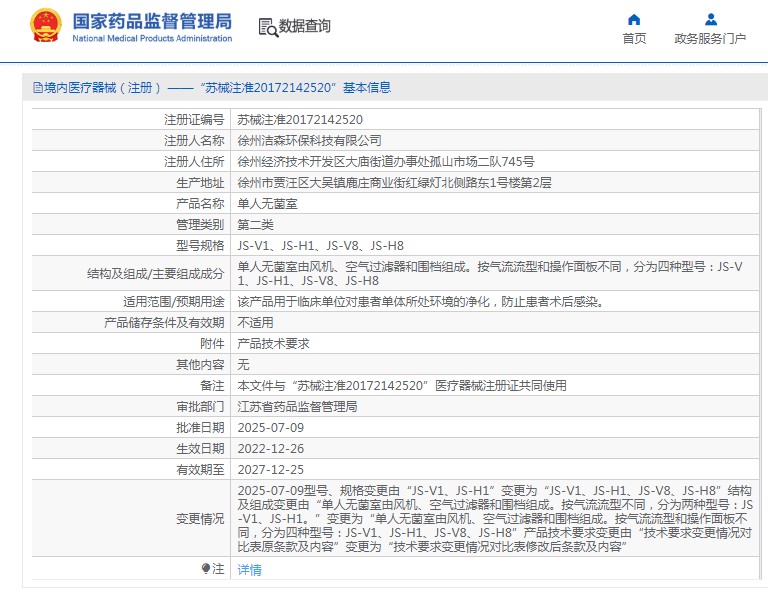
Task: Click the 注册人住所 row label
Action: (194, 162)
